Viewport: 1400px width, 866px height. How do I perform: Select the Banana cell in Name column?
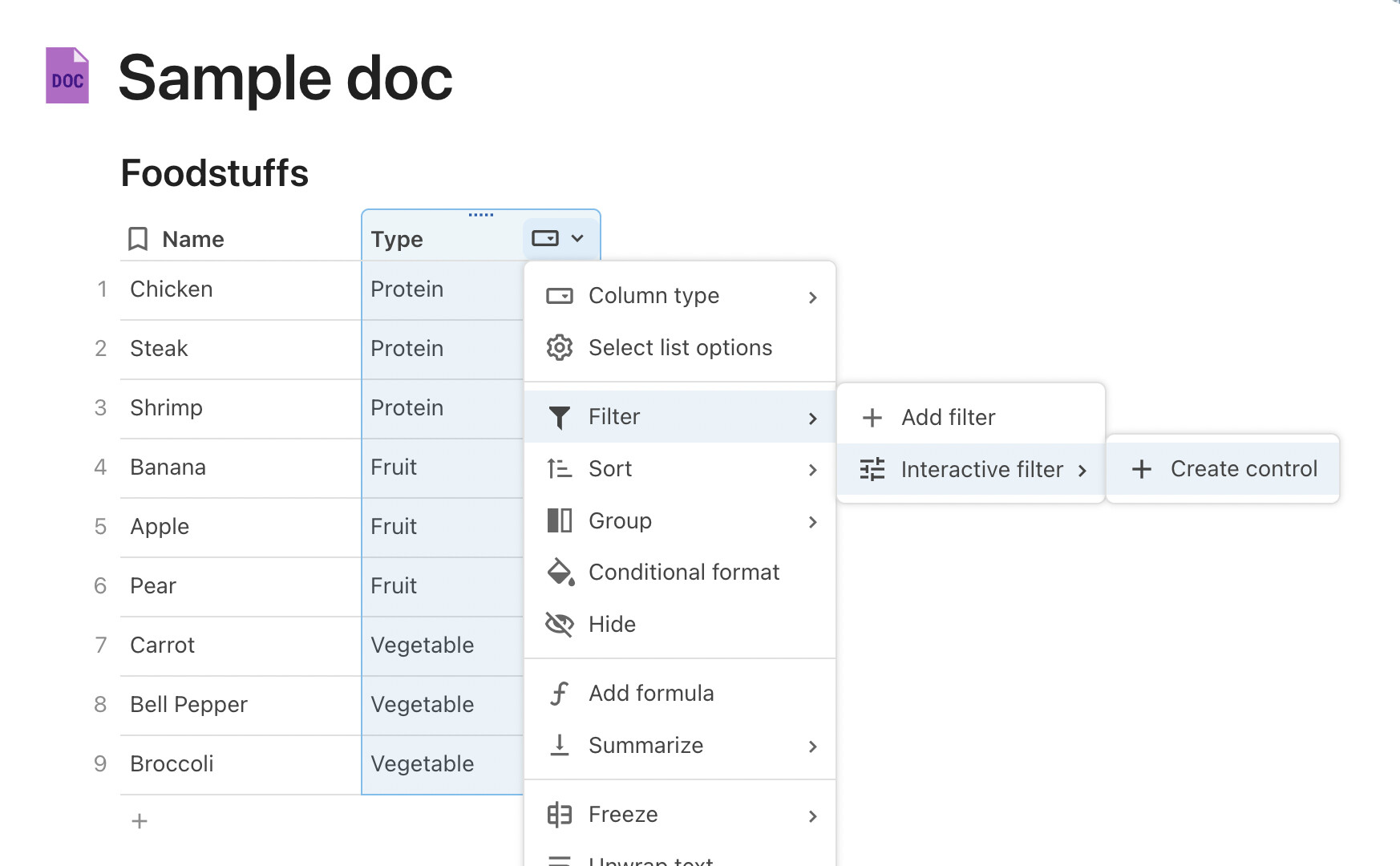pos(168,467)
